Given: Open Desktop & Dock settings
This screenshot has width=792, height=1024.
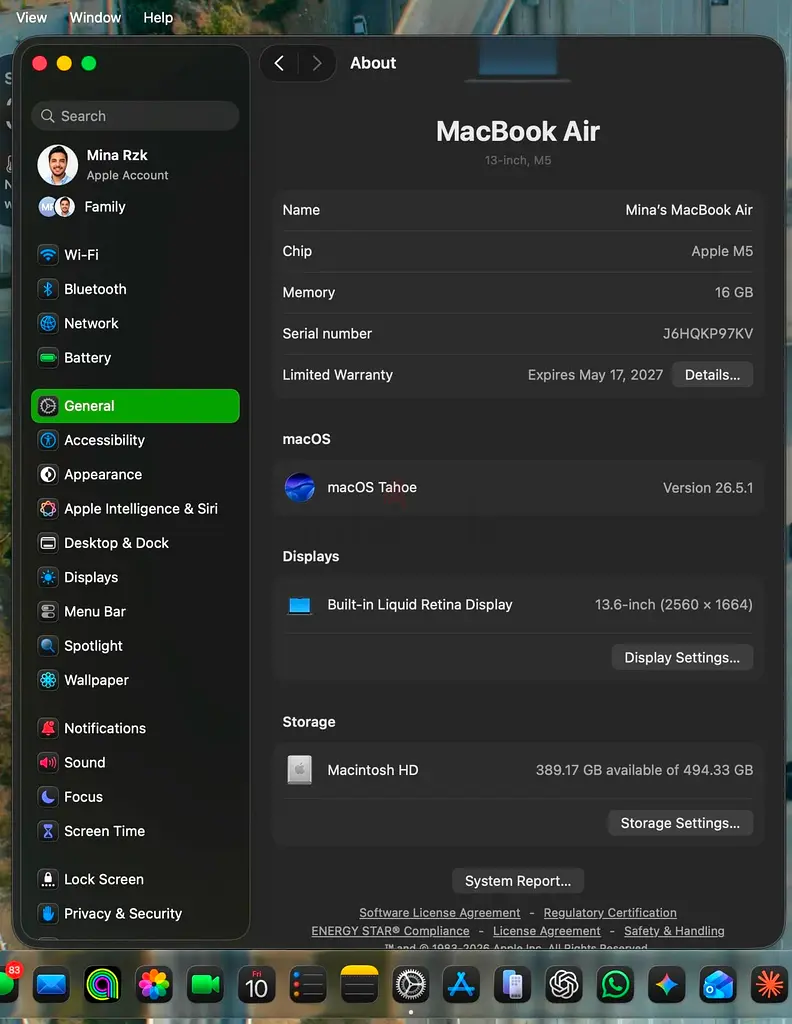Looking at the screenshot, I should point(135,543).
